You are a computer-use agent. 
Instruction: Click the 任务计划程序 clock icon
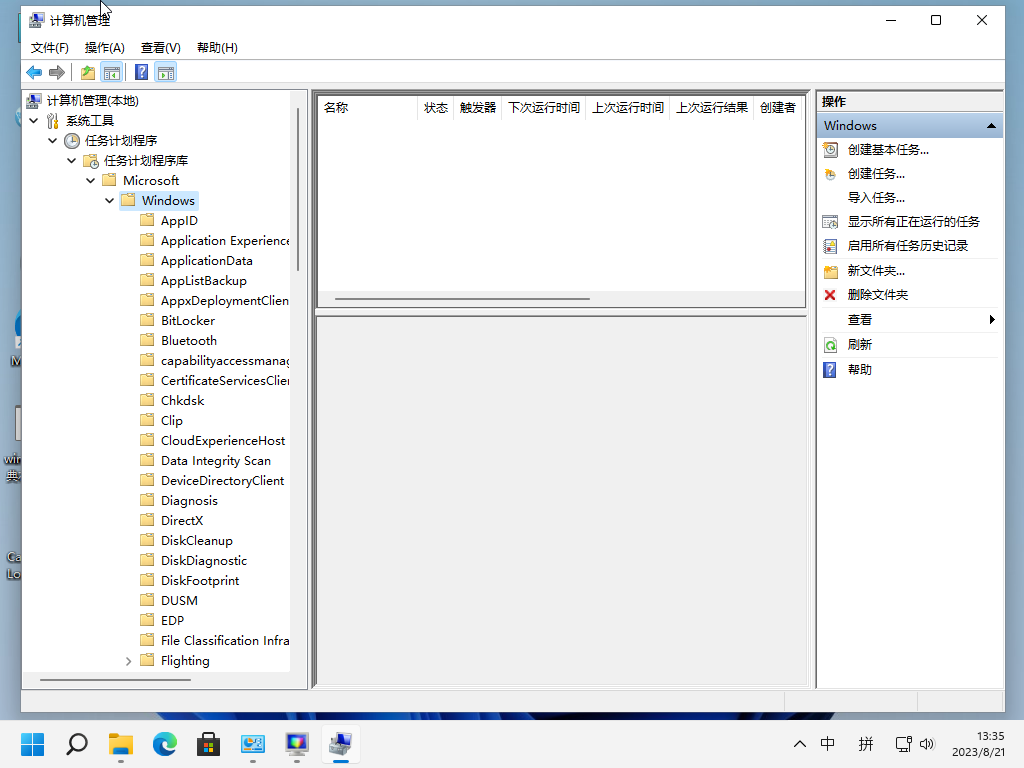(72, 141)
